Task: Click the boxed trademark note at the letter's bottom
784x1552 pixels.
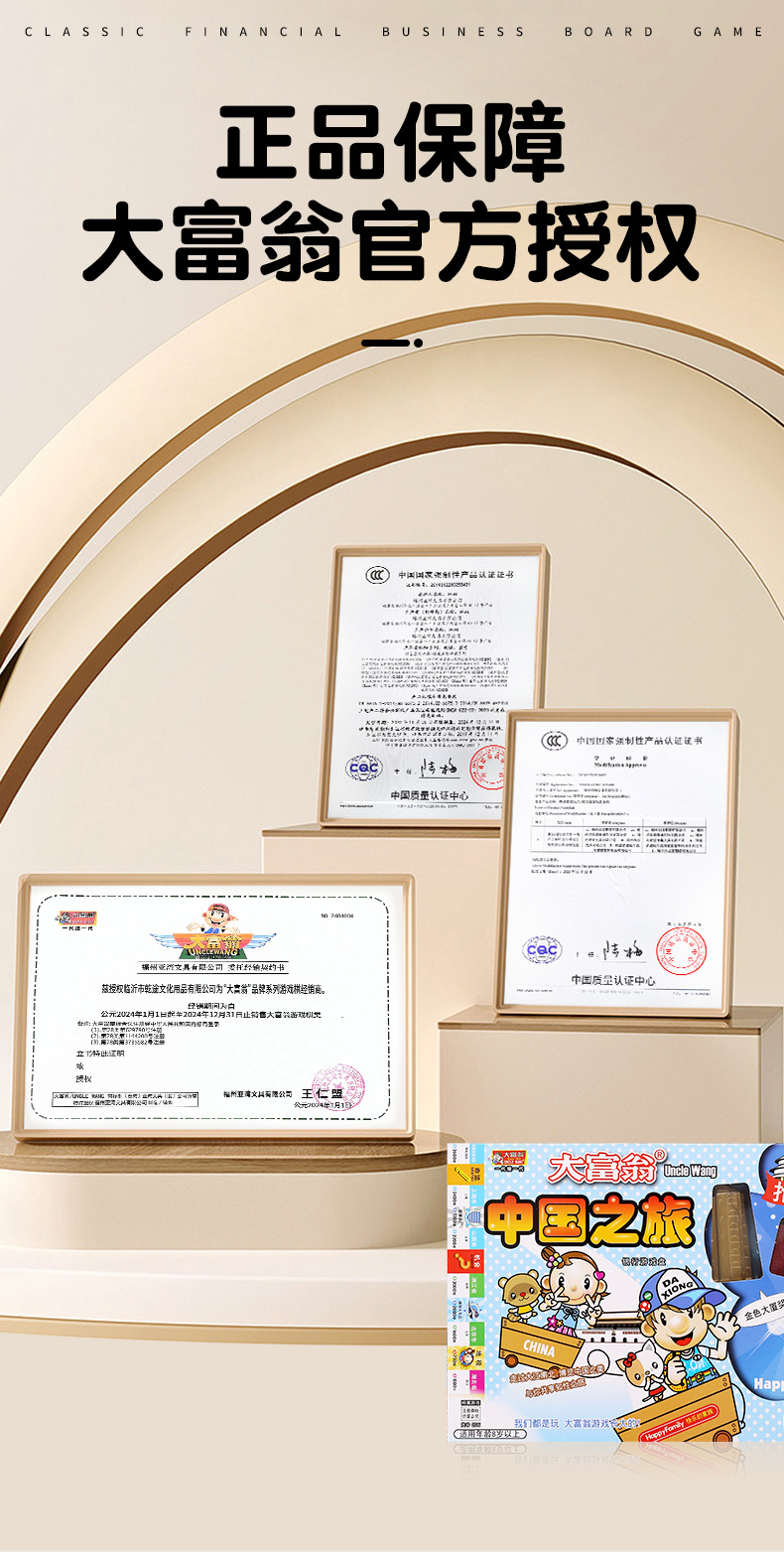Action: (124, 1098)
